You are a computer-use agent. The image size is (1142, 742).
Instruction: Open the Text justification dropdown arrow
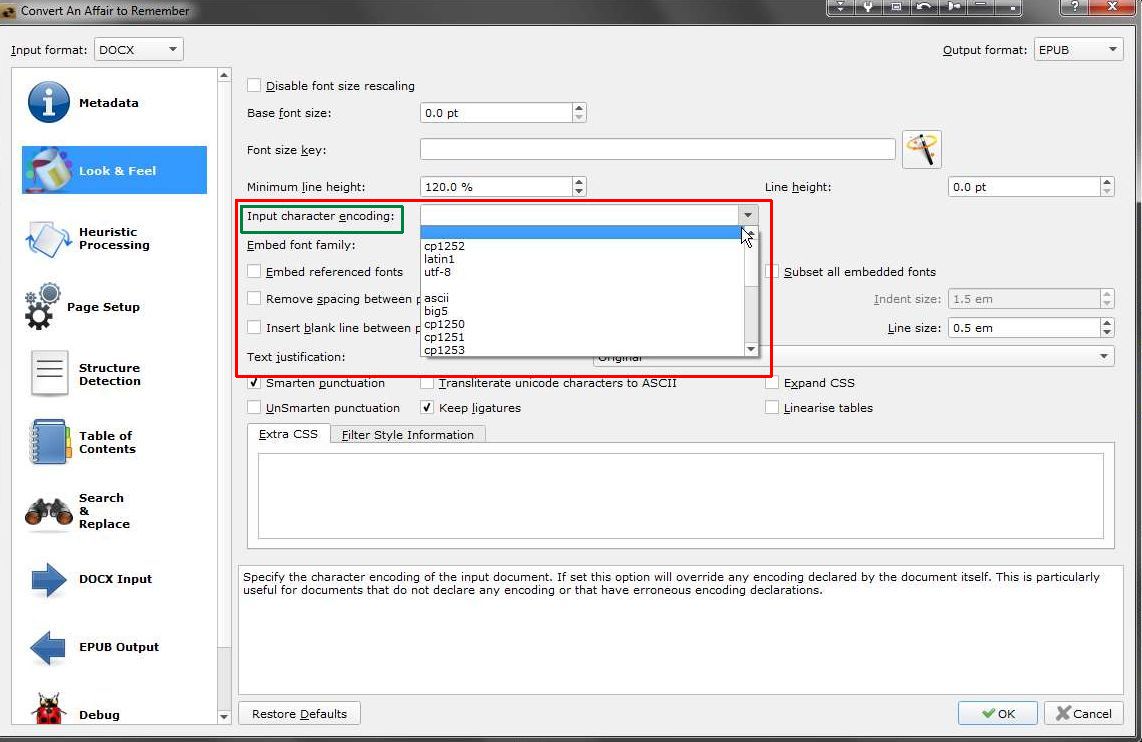point(1104,356)
